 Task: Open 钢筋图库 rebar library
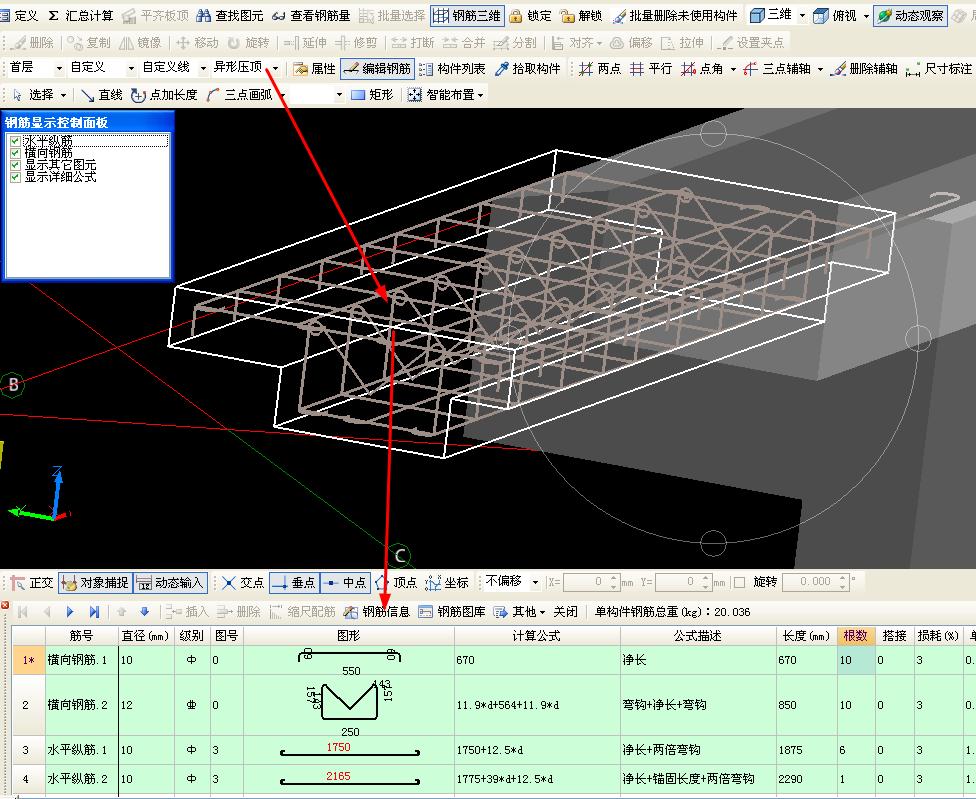point(452,612)
